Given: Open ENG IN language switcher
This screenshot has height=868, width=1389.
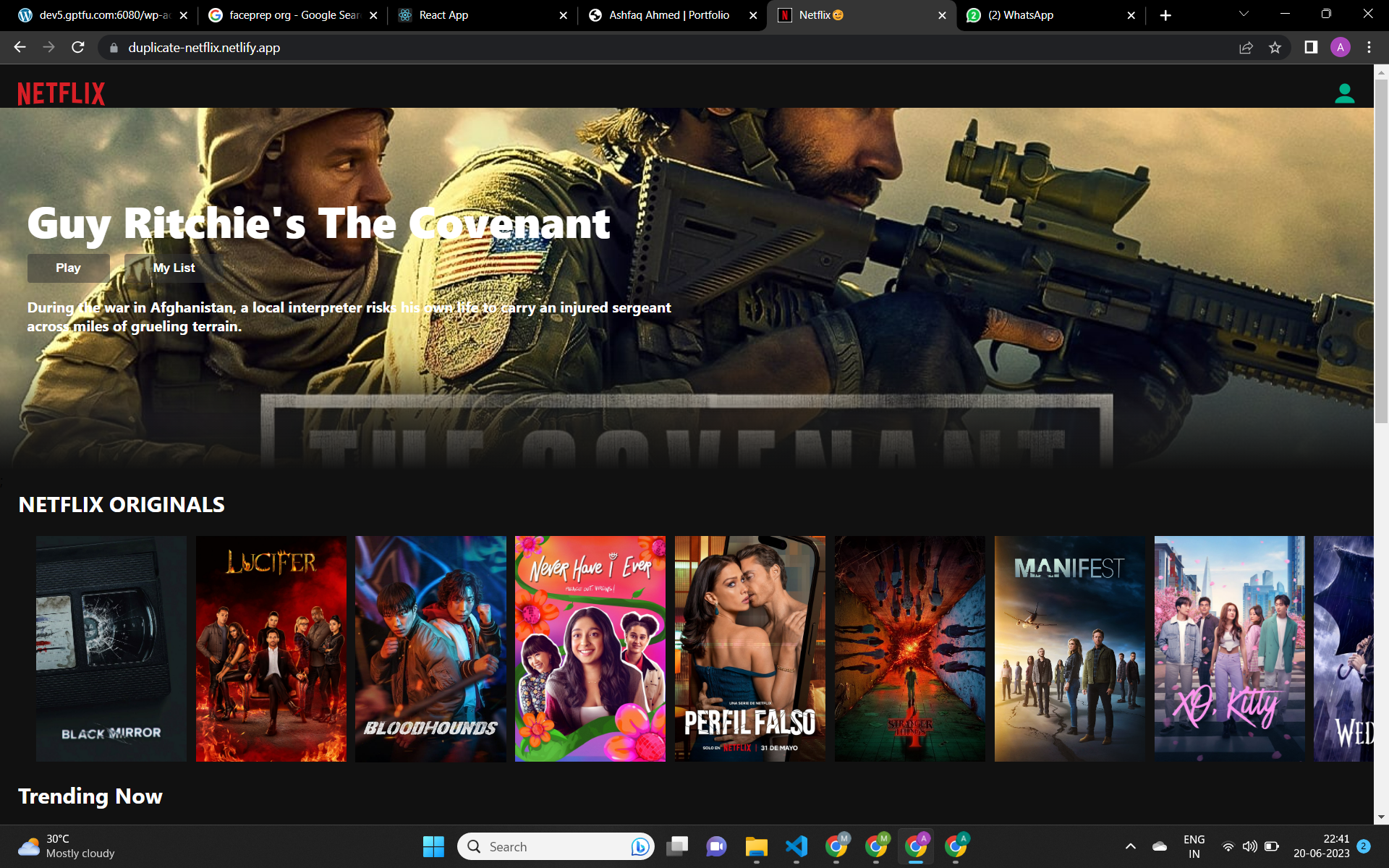Looking at the screenshot, I should [x=1194, y=846].
